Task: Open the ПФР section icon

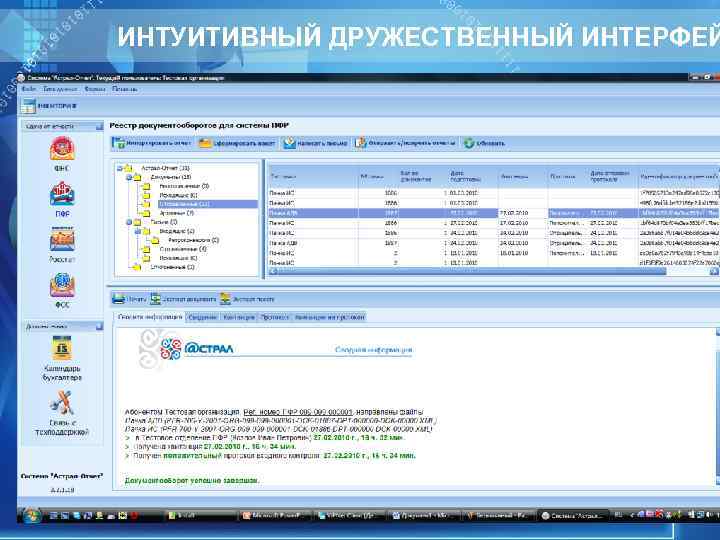Action: tap(62, 194)
